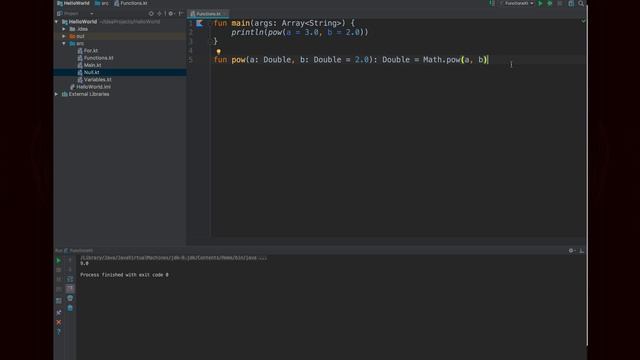This screenshot has width=640, height=360.
Task: Toggle soft-wrap in Run console
Action: pos(70,279)
